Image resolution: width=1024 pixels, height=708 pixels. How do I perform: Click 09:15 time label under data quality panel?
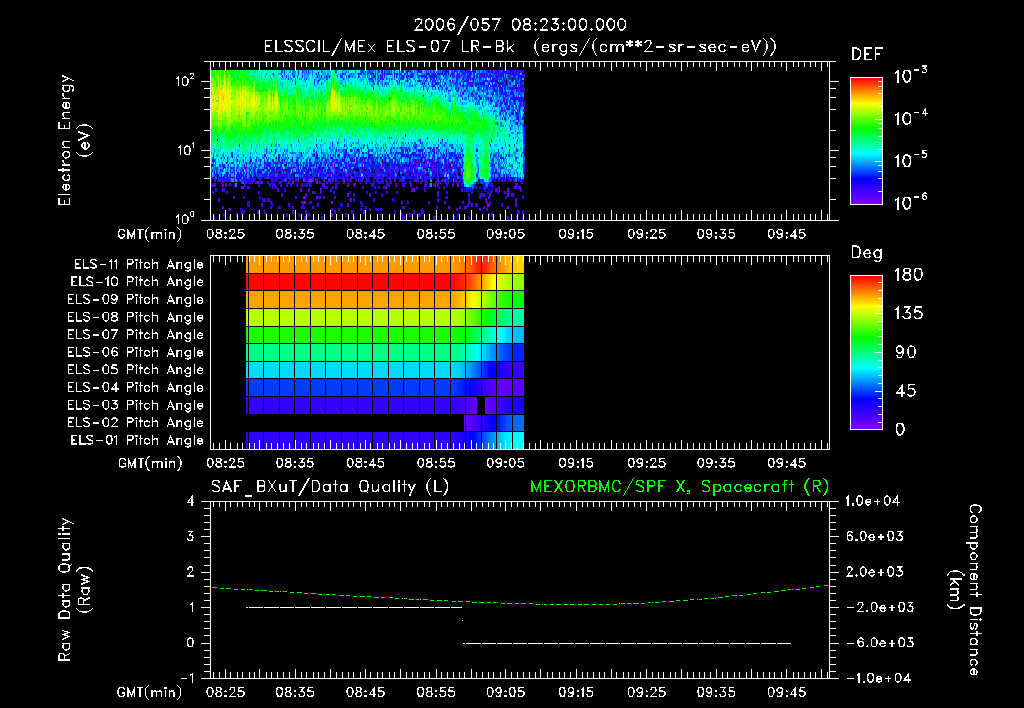(x=576, y=692)
